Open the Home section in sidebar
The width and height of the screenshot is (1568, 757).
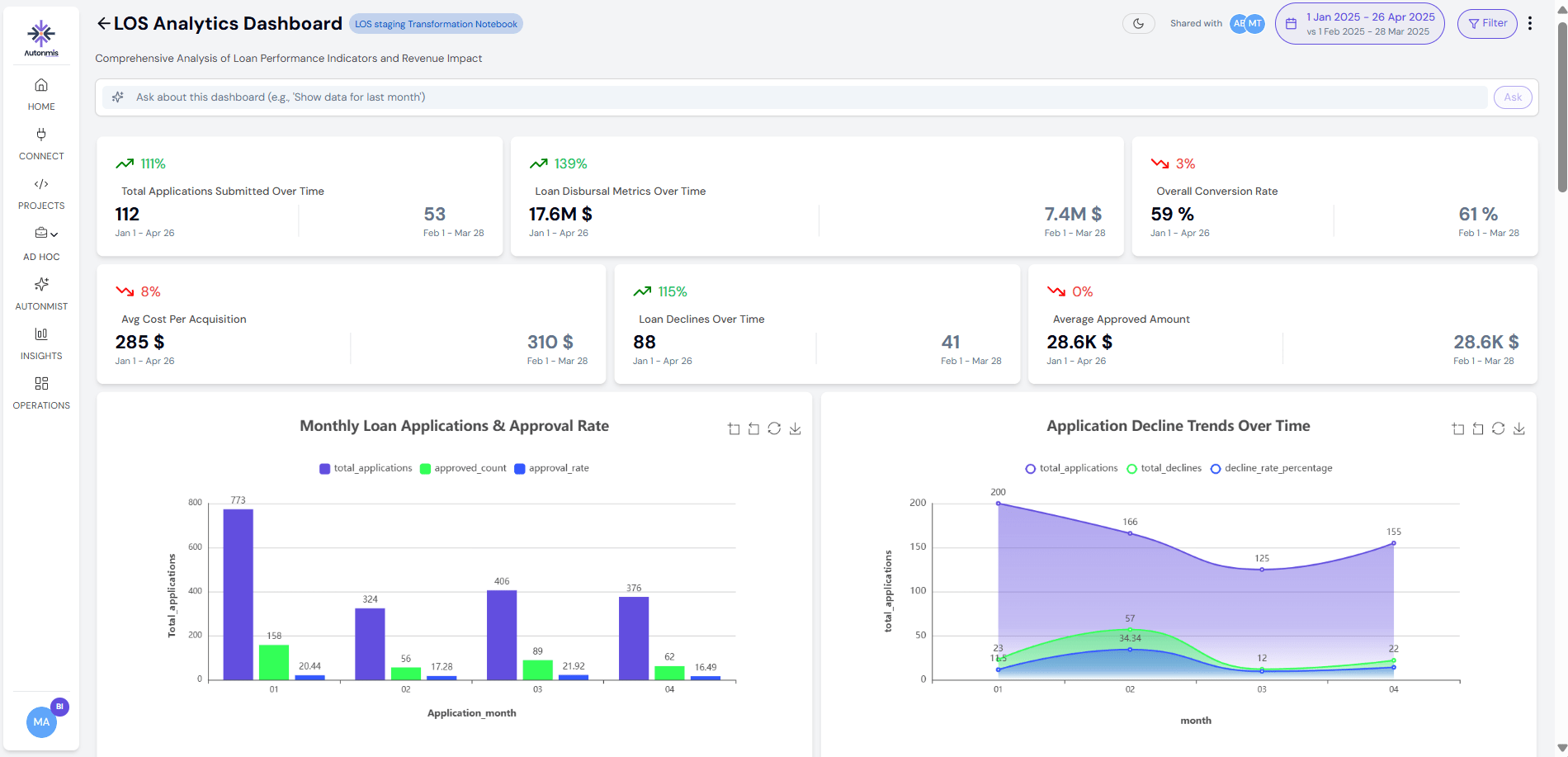click(41, 94)
